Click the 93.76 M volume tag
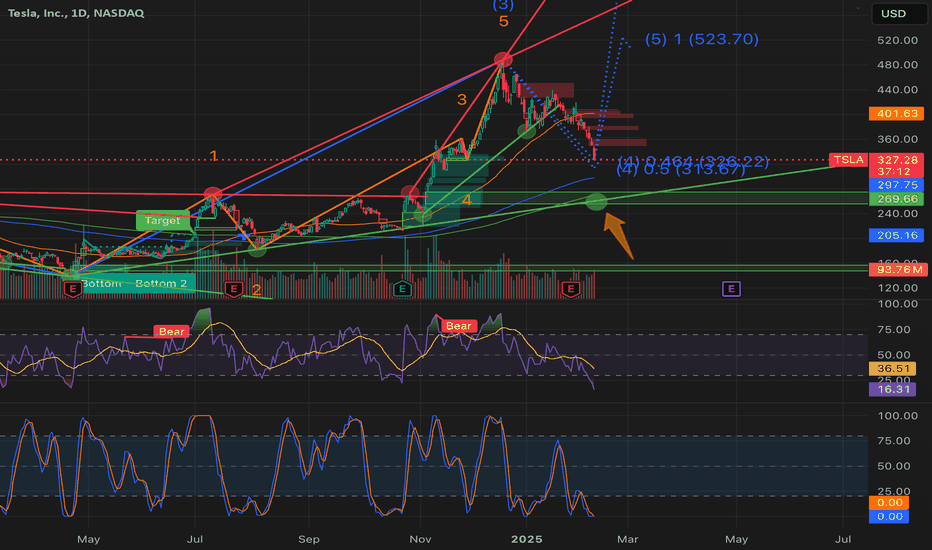 click(898, 270)
